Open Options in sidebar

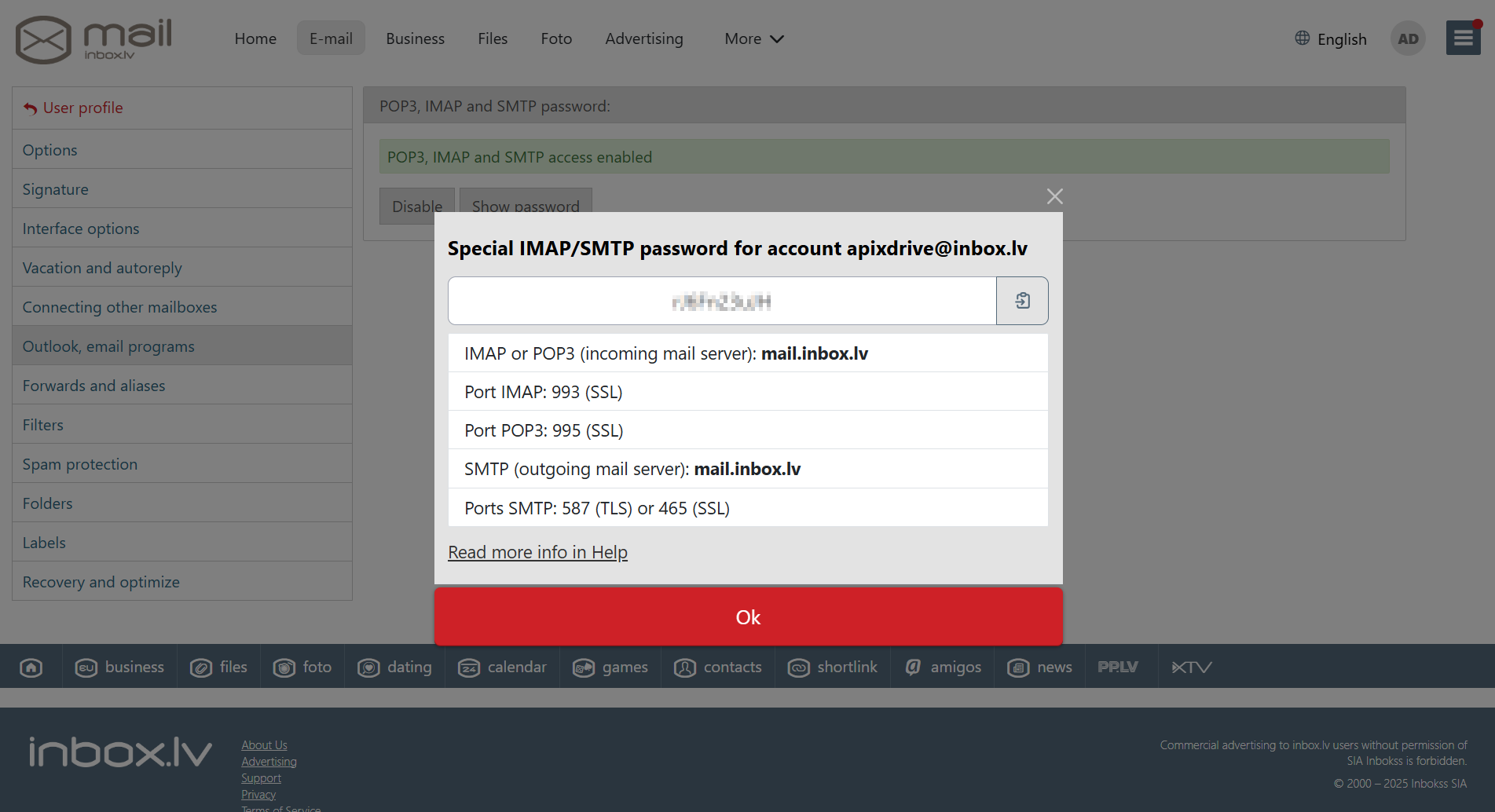[x=182, y=149]
